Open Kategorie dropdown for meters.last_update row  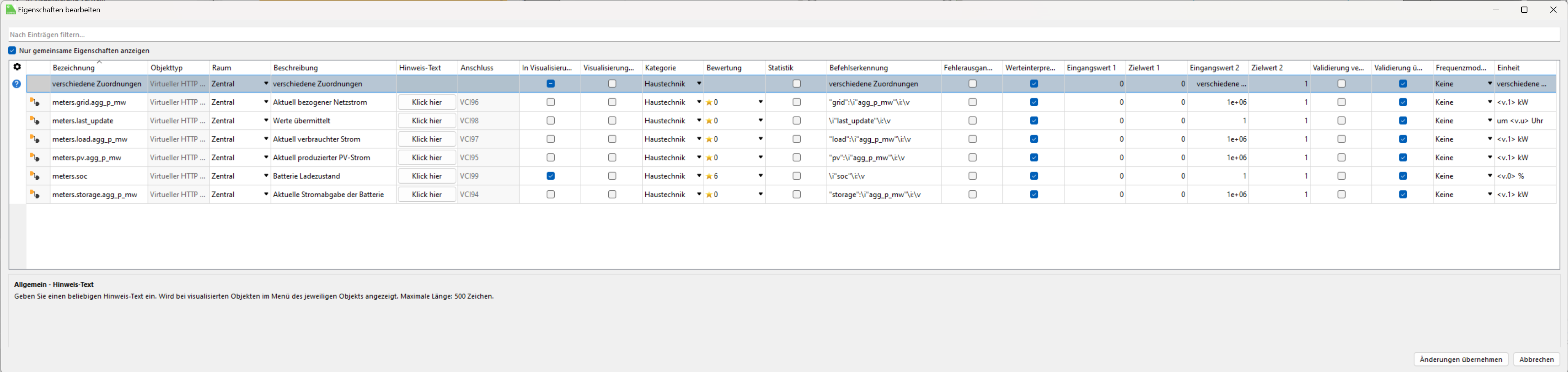click(699, 121)
